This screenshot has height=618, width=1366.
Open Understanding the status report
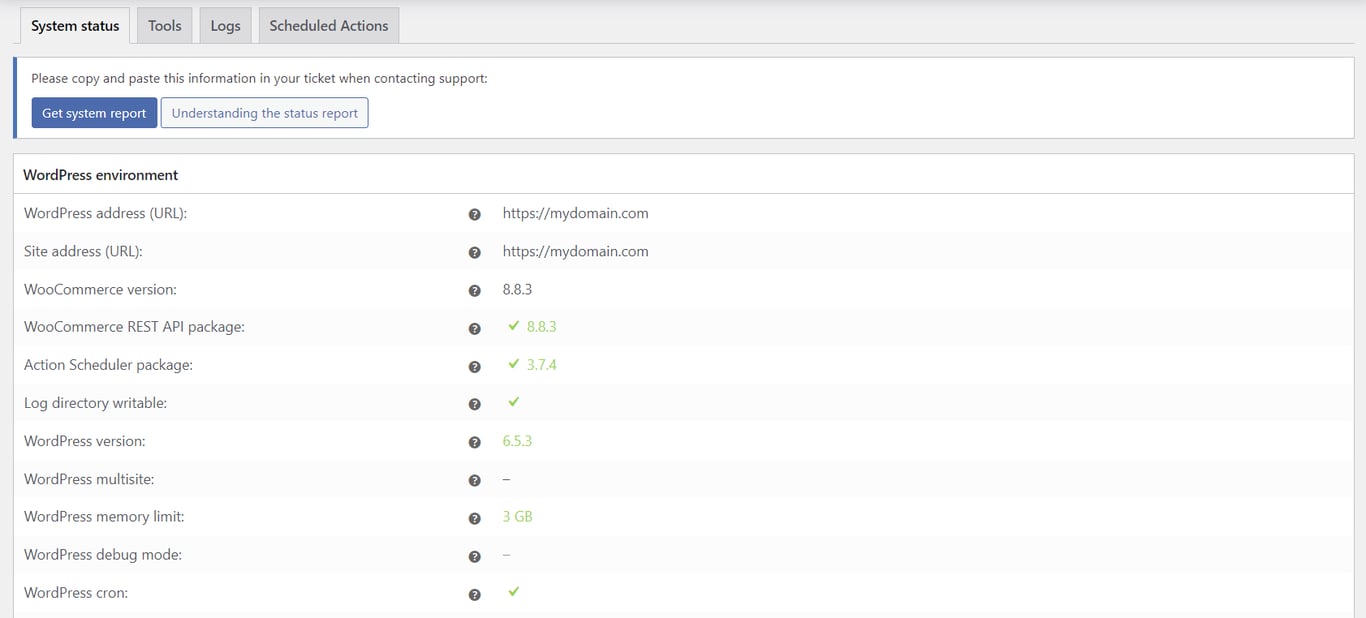point(264,112)
